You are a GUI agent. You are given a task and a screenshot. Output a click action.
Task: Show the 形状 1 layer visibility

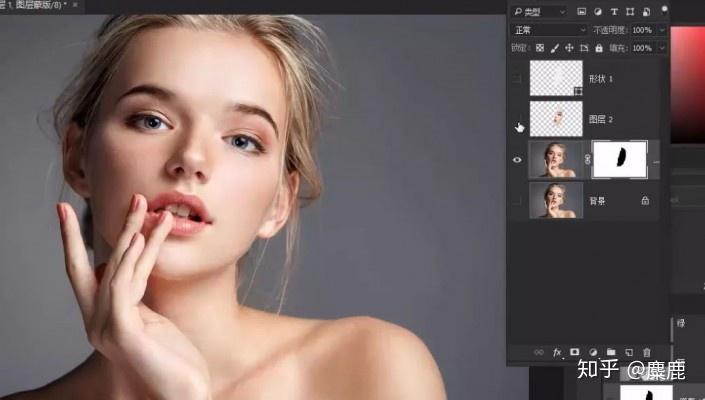(517, 79)
